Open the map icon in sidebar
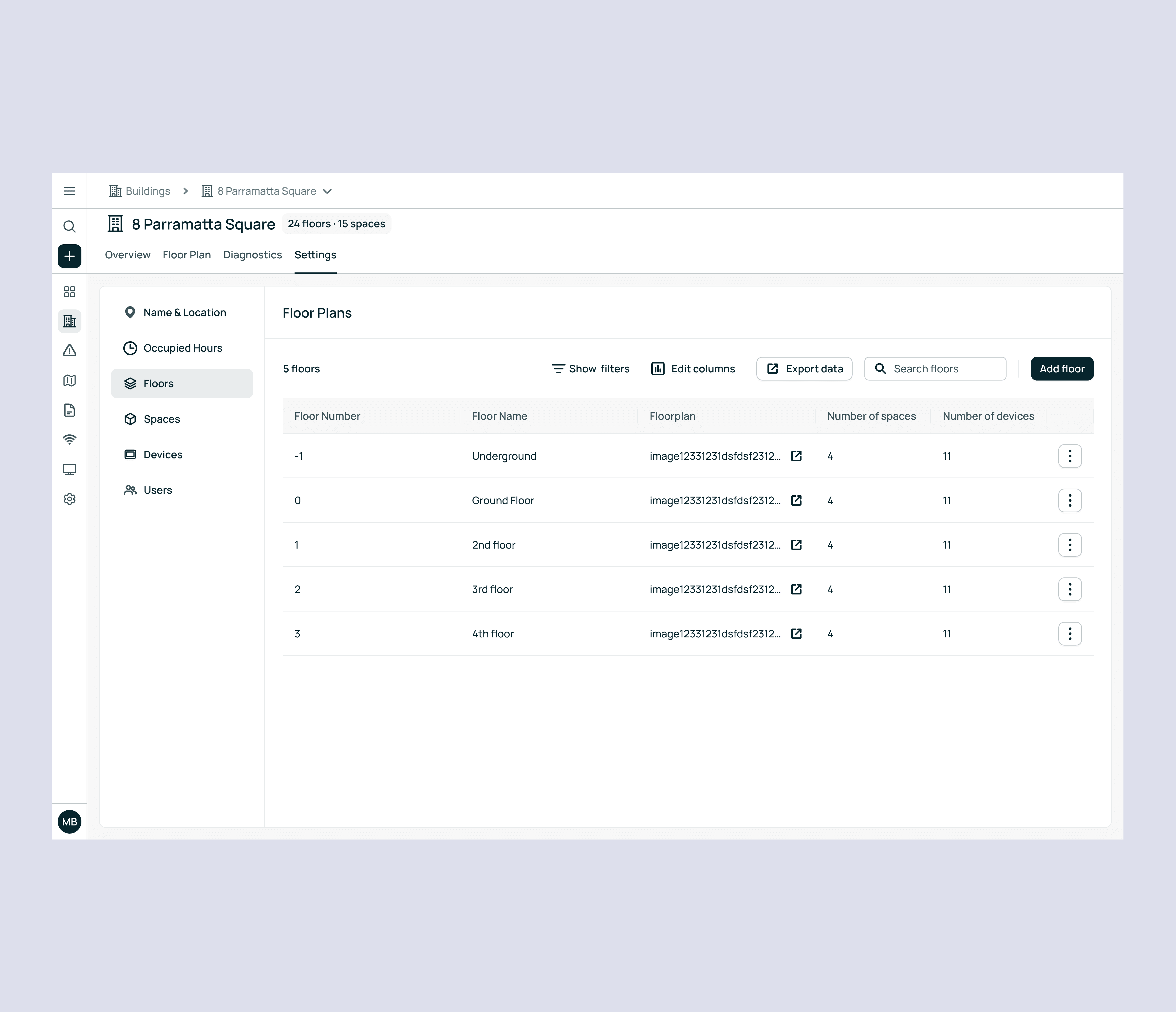The height and width of the screenshot is (1012, 1176). click(69, 380)
